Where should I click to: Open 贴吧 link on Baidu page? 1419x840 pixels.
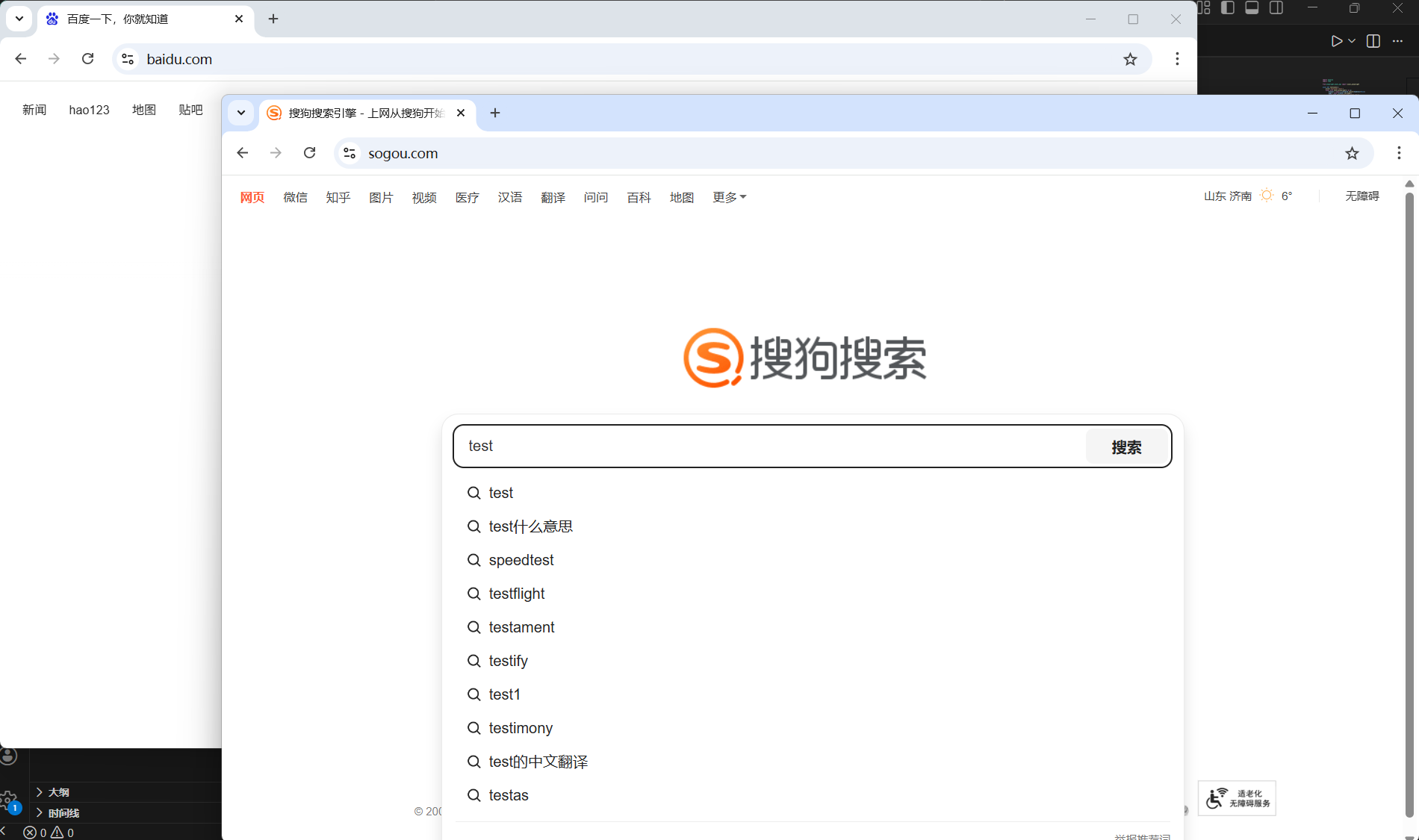pos(190,110)
